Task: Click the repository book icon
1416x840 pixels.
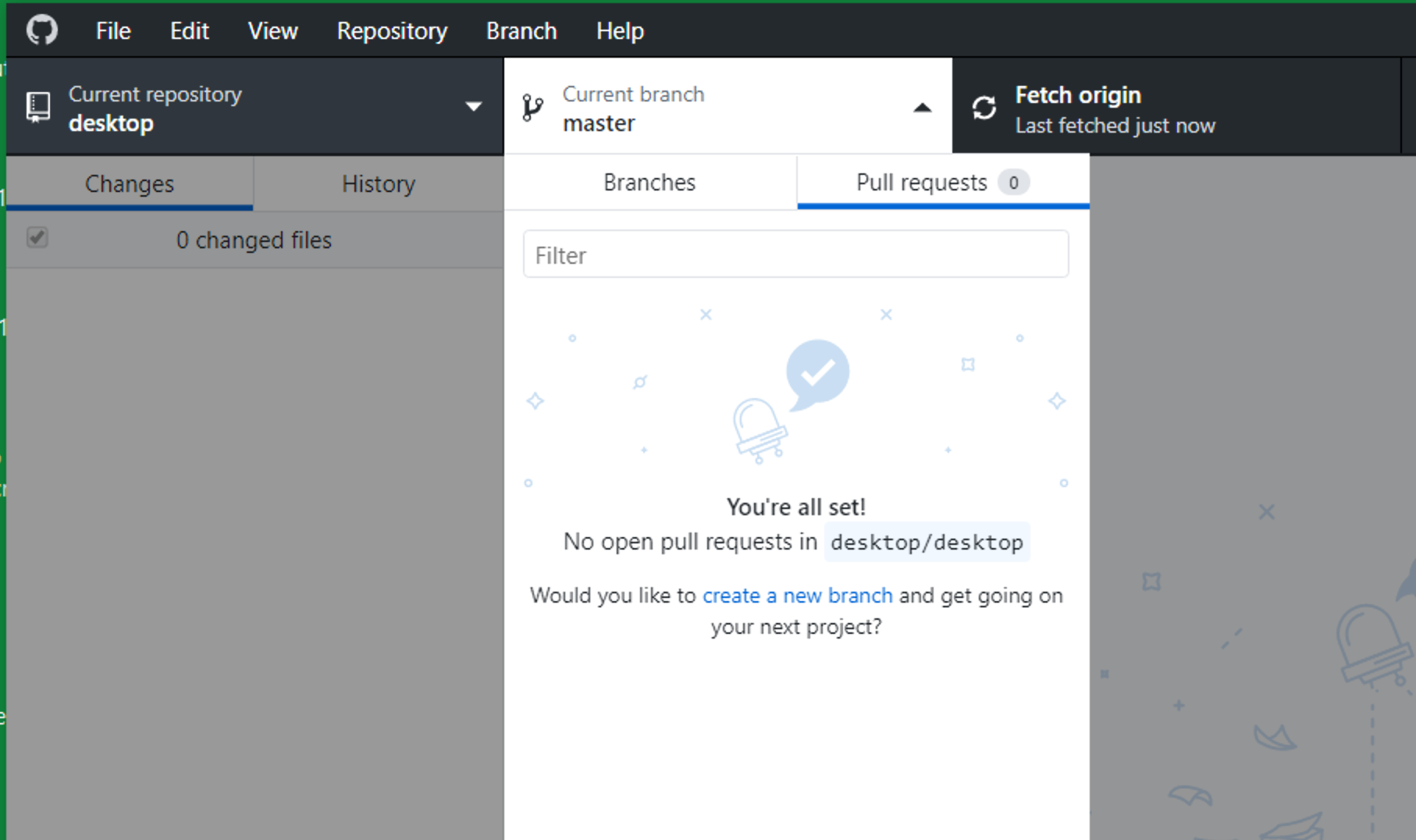Action: click(x=38, y=107)
